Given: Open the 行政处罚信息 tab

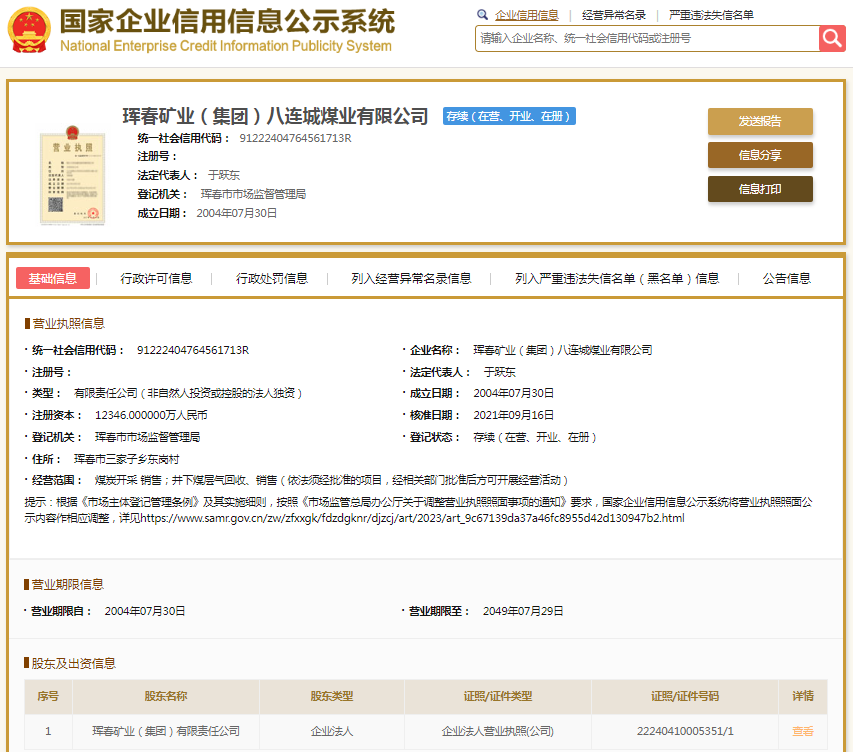Looking at the screenshot, I should [x=272, y=278].
